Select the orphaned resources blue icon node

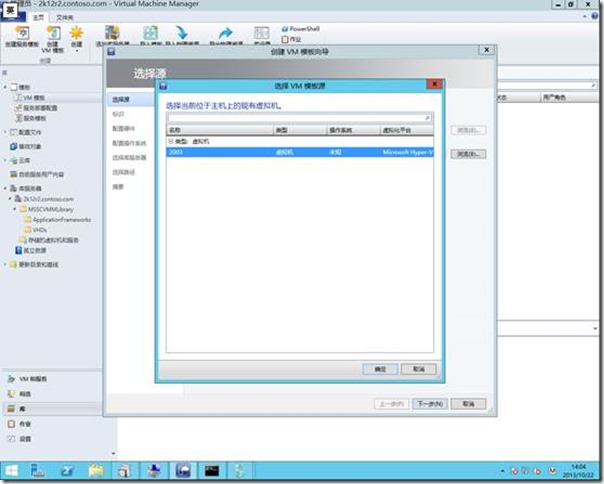point(34,250)
